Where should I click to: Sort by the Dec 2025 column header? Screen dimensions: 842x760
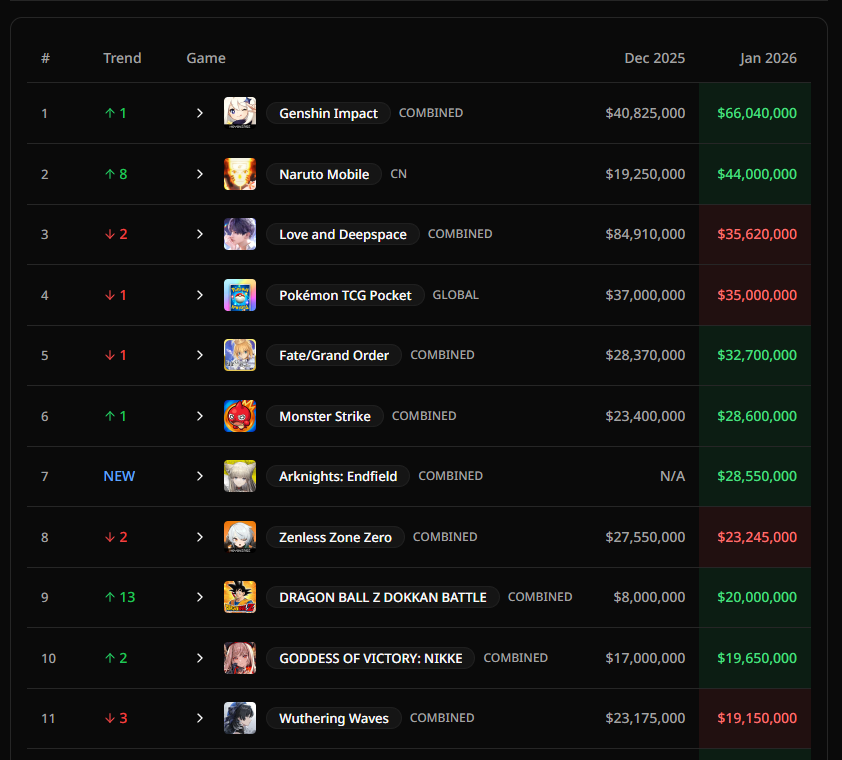pos(655,58)
